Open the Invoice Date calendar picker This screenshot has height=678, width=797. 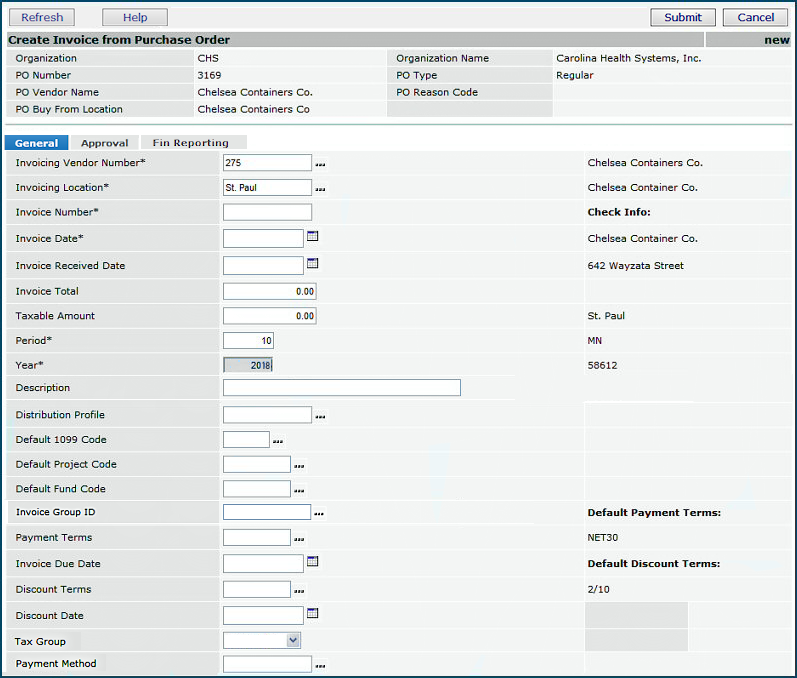312,237
